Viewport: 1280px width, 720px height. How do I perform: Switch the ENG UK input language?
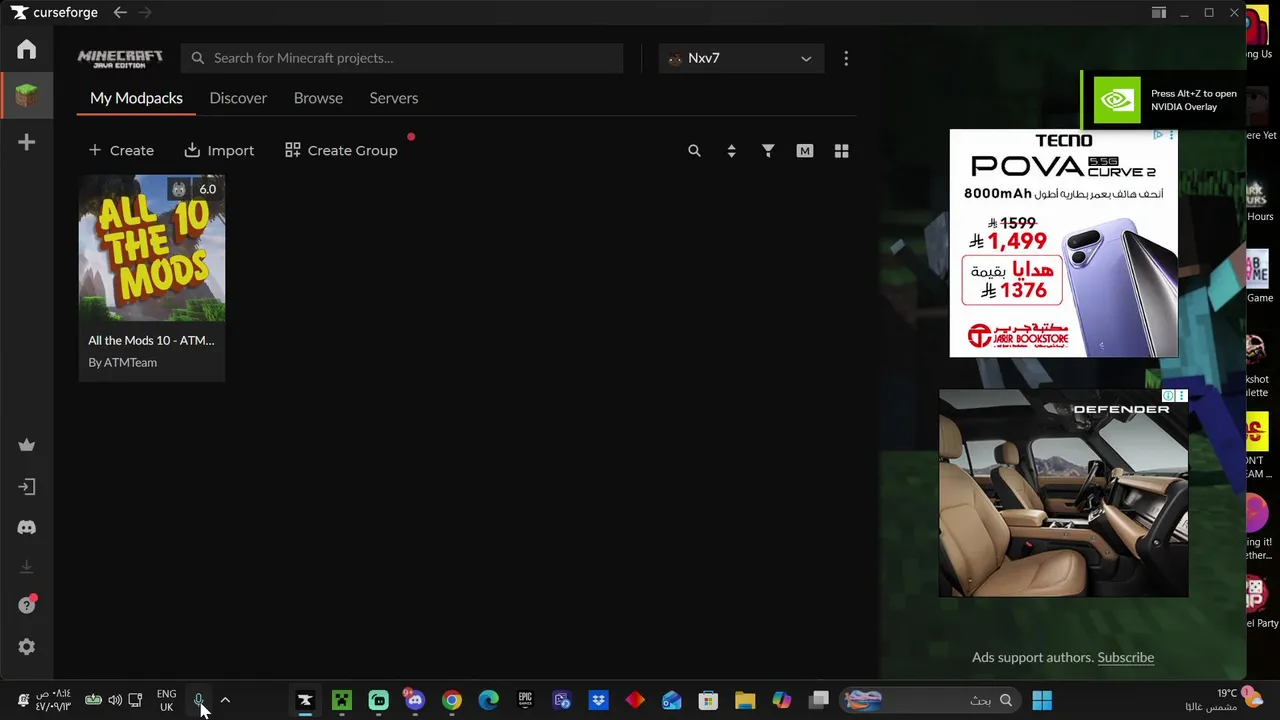(x=166, y=700)
